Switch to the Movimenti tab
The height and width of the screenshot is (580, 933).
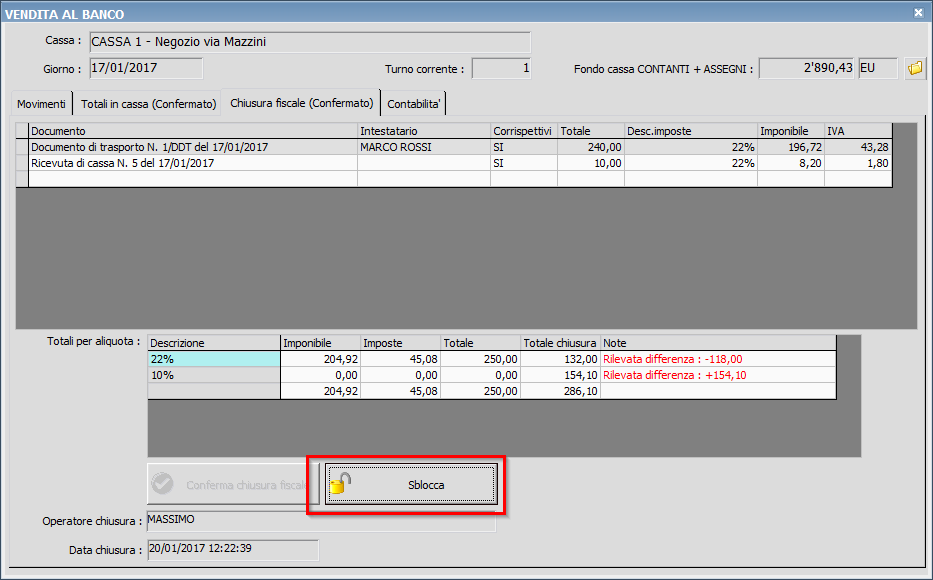[41, 104]
